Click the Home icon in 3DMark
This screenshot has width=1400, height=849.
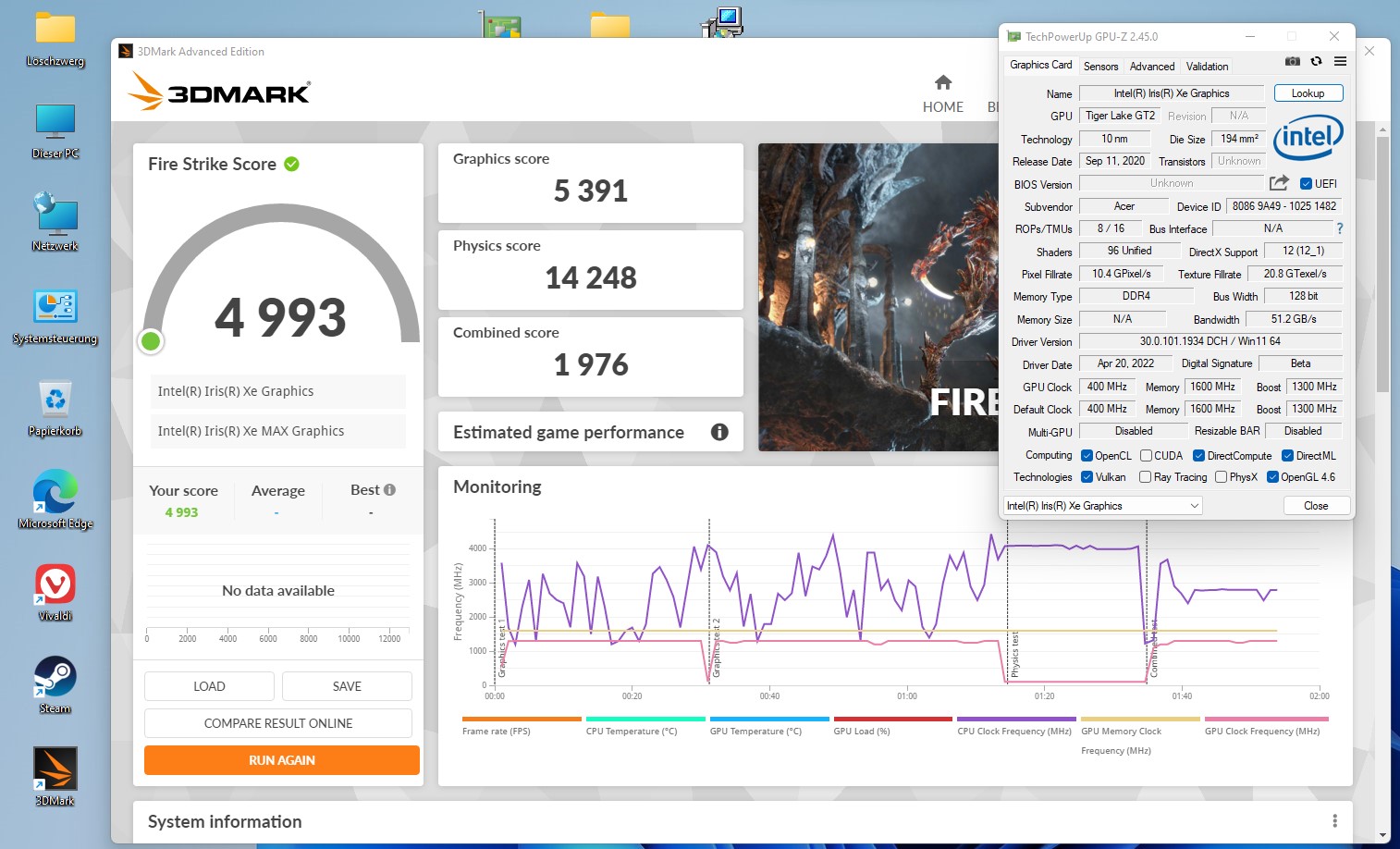pos(943,82)
